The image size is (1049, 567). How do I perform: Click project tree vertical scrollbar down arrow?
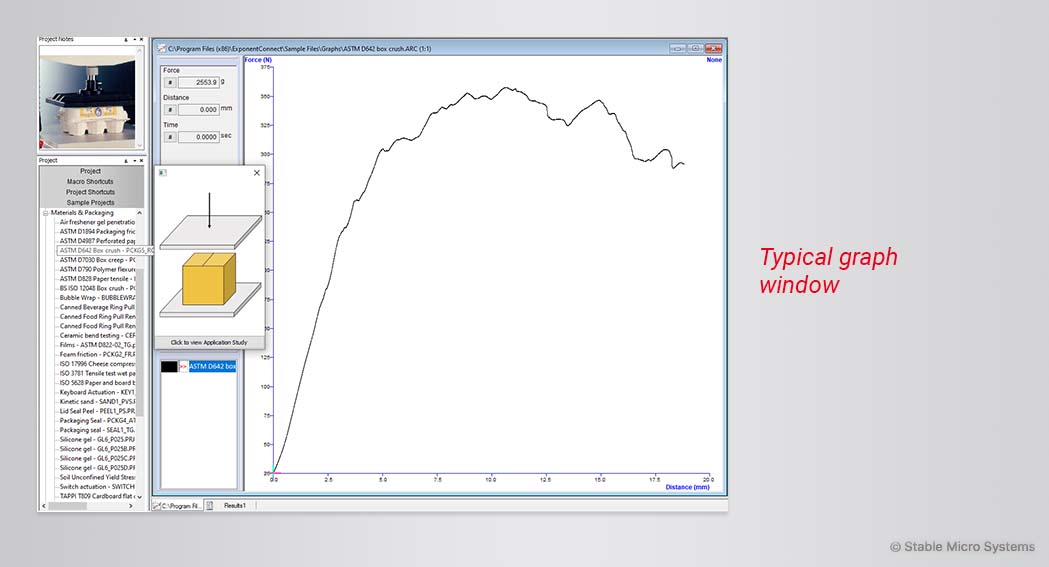tap(140, 497)
